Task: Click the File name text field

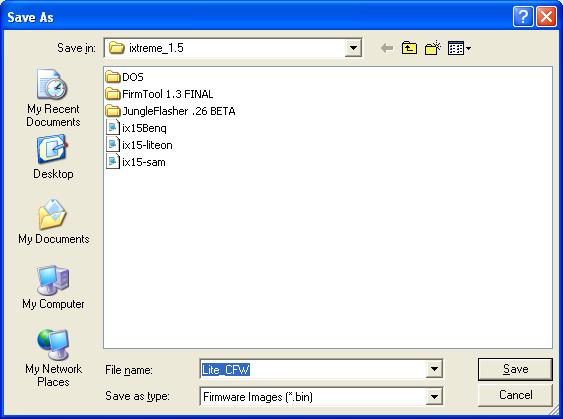Action: [x=313, y=369]
